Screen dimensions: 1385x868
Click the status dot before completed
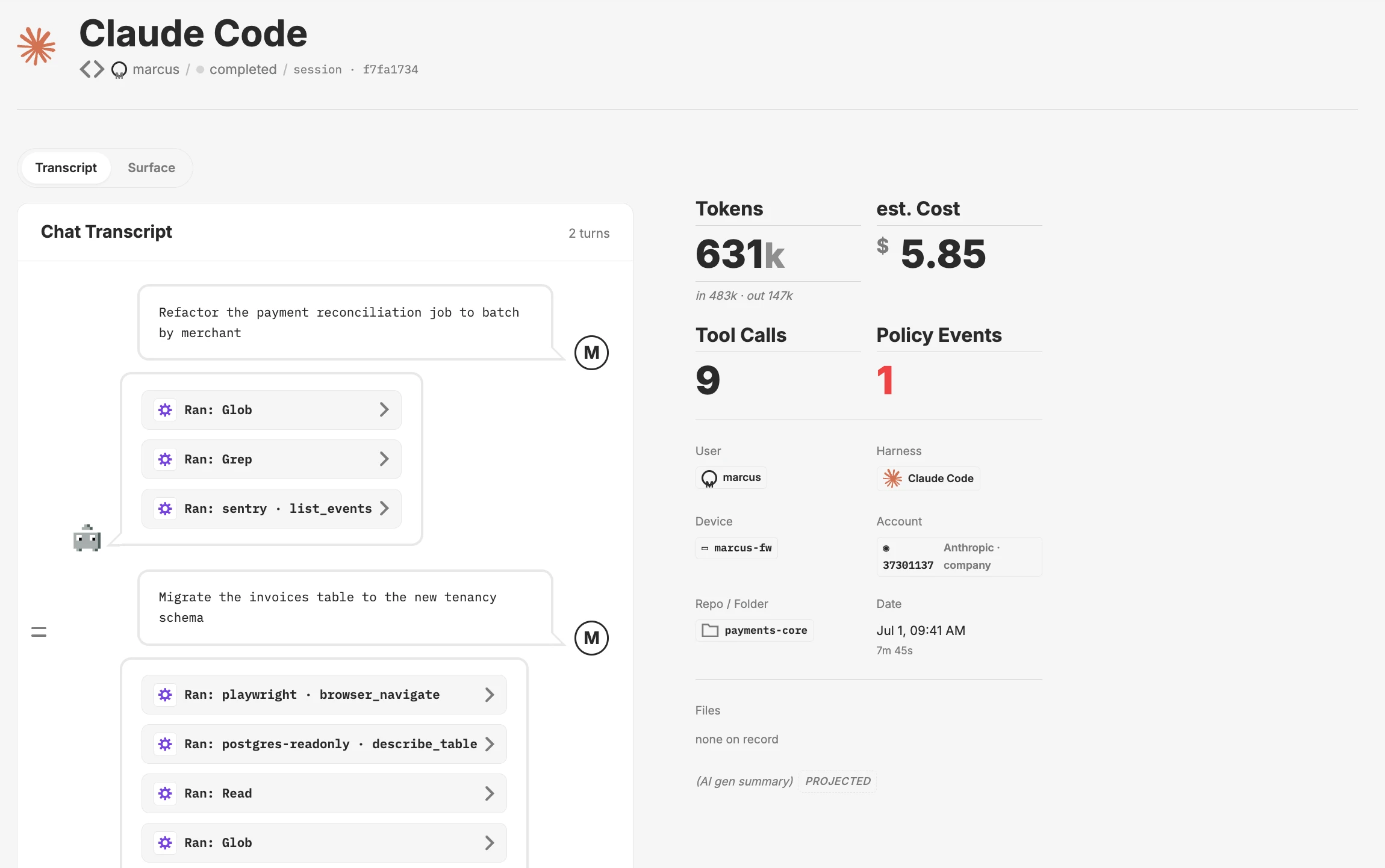(x=200, y=70)
